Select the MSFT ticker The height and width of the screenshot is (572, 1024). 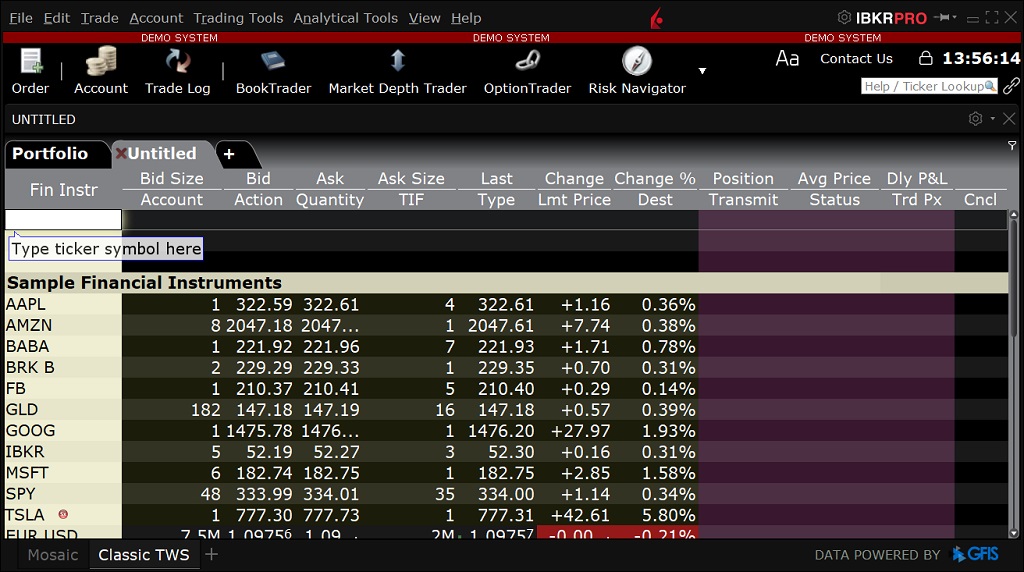(x=27, y=473)
